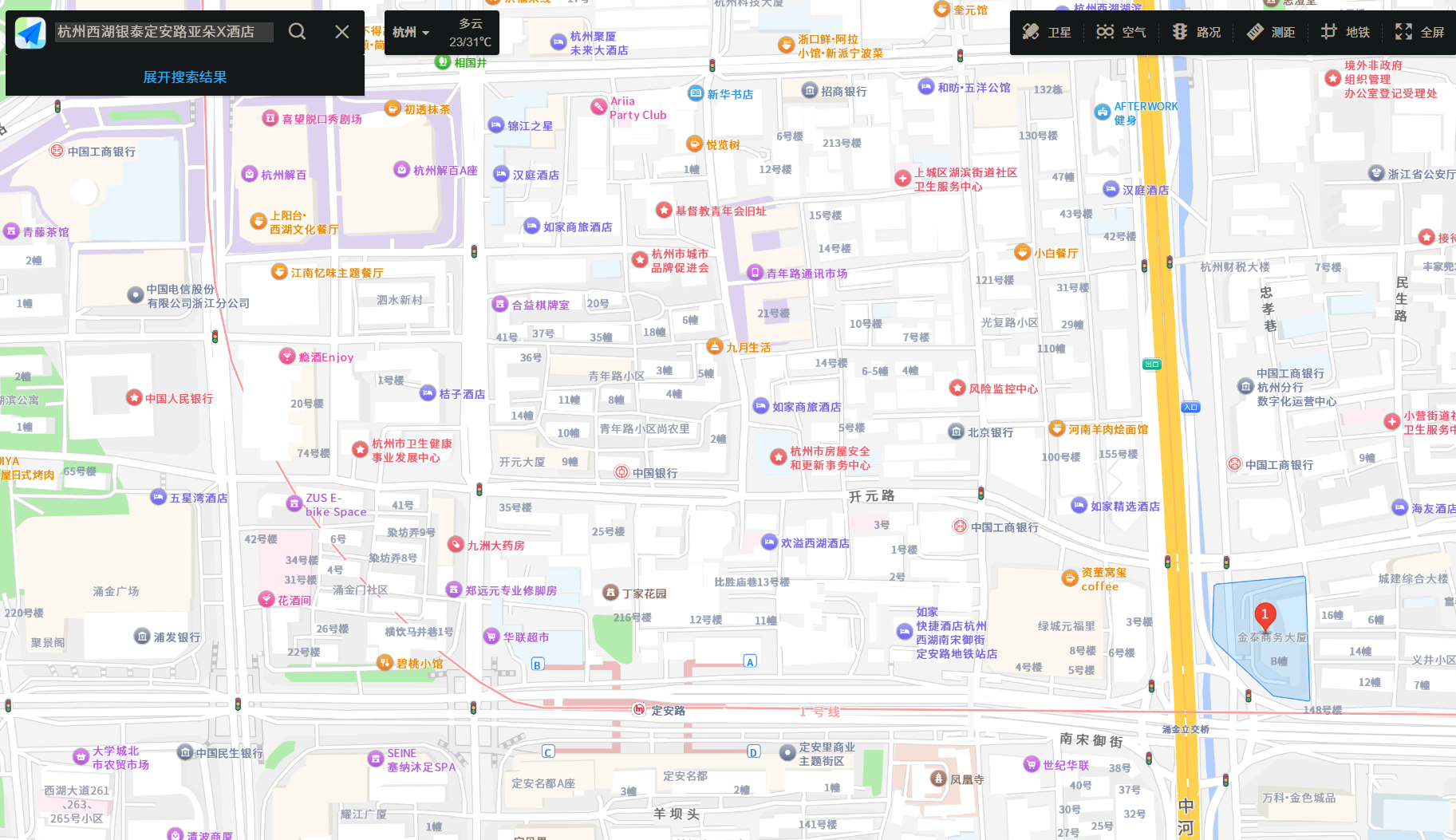Click the 开元路 road label
1456x840 pixels.
(871, 496)
